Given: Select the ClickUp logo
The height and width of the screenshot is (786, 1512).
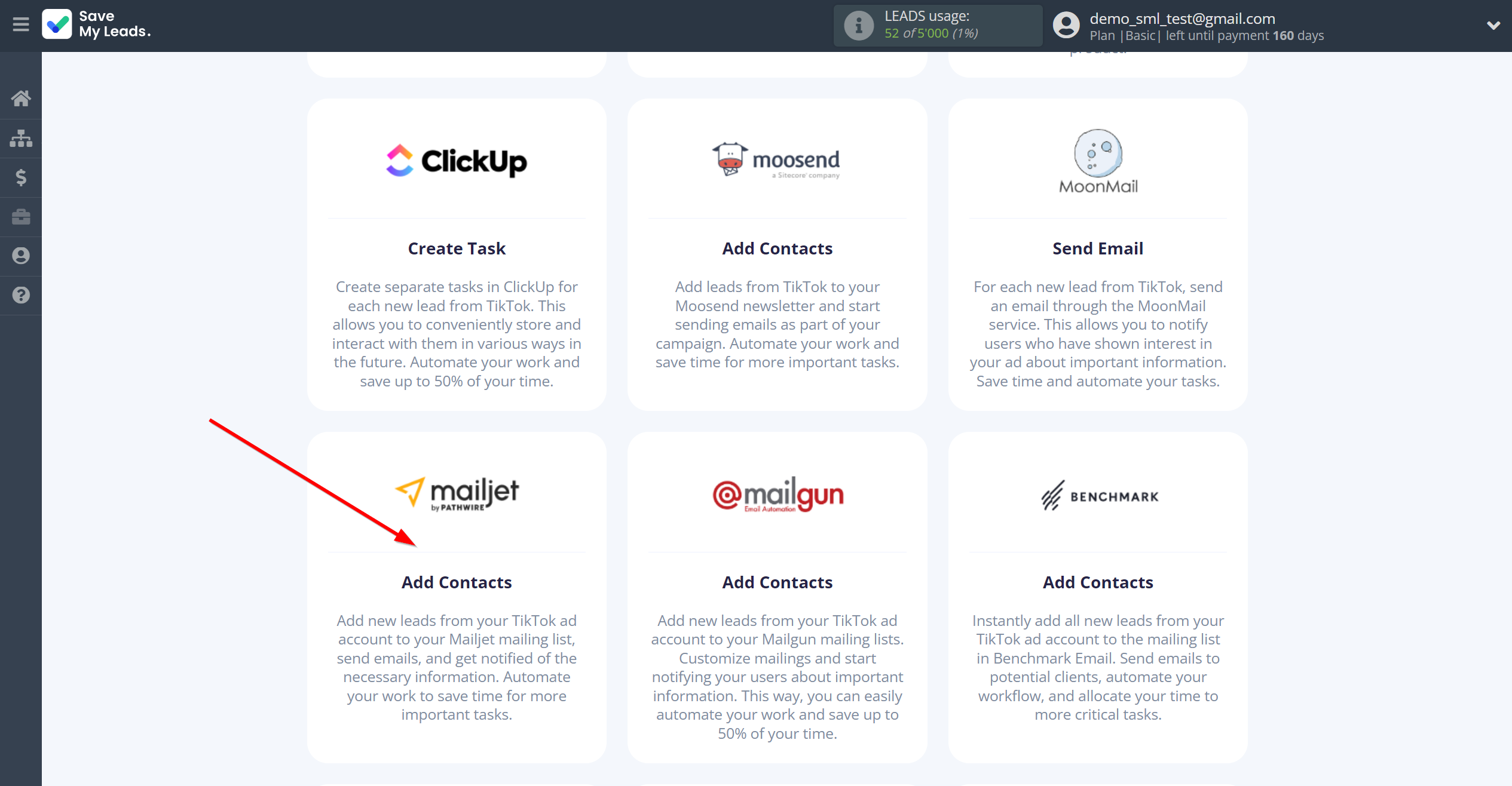Looking at the screenshot, I should click(x=457, y=161).
